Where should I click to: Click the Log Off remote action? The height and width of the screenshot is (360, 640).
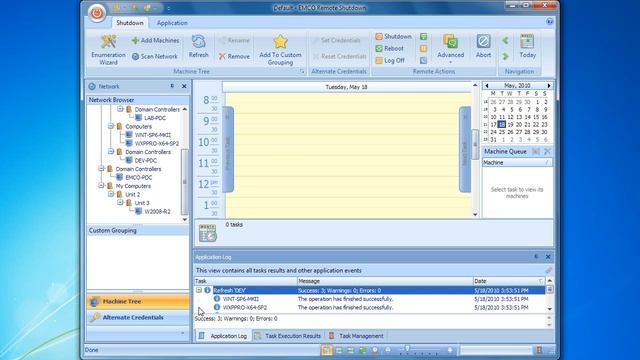click(x=390, y=60)
